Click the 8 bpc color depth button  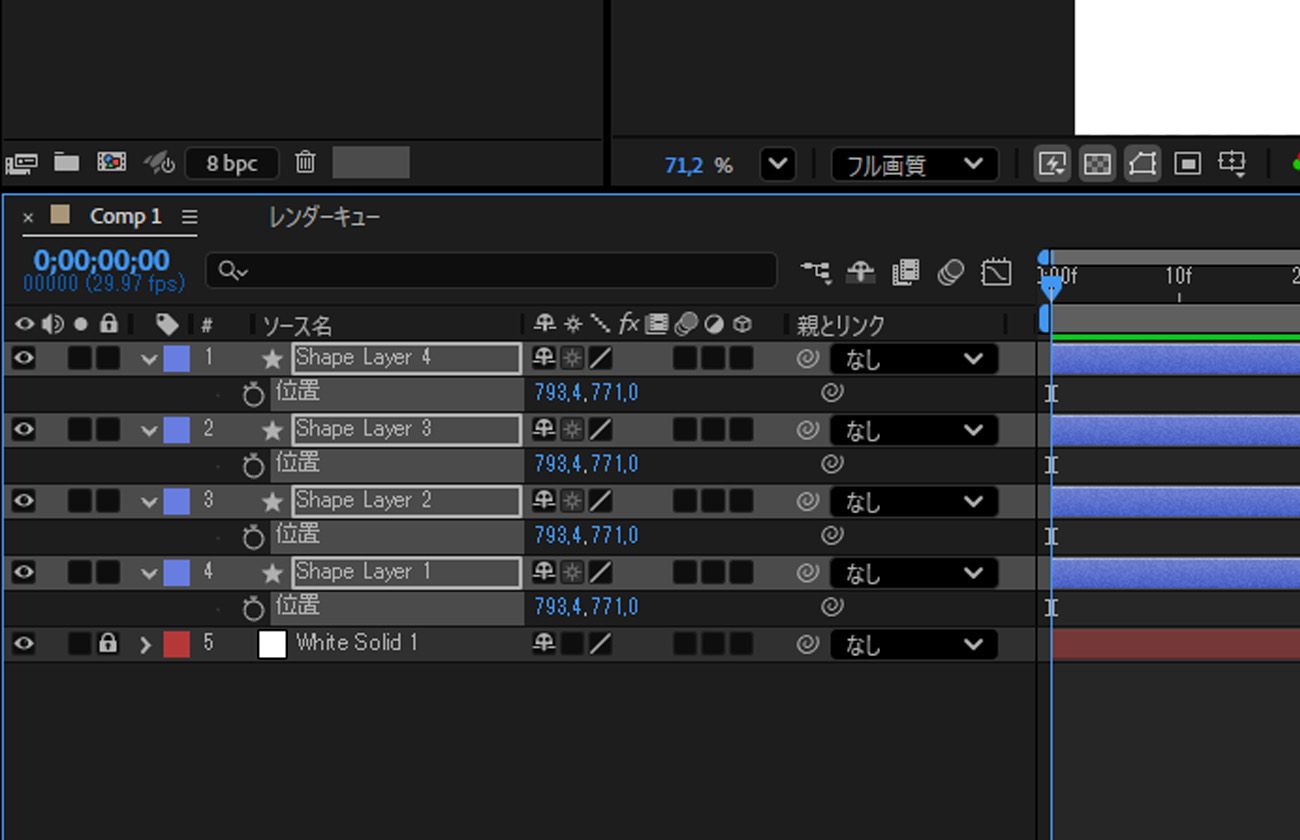pos(232,163)
